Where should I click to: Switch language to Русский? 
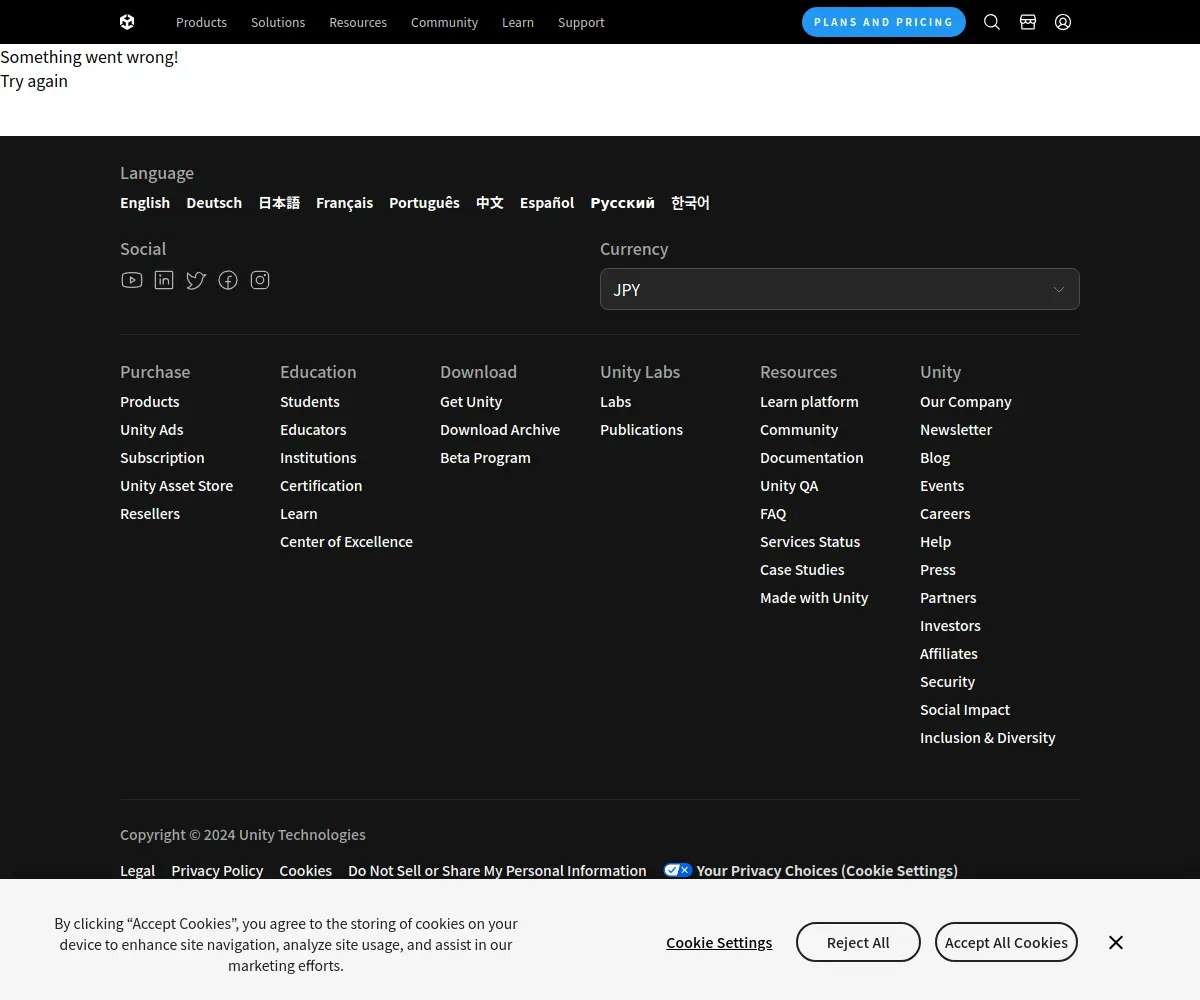622,202
